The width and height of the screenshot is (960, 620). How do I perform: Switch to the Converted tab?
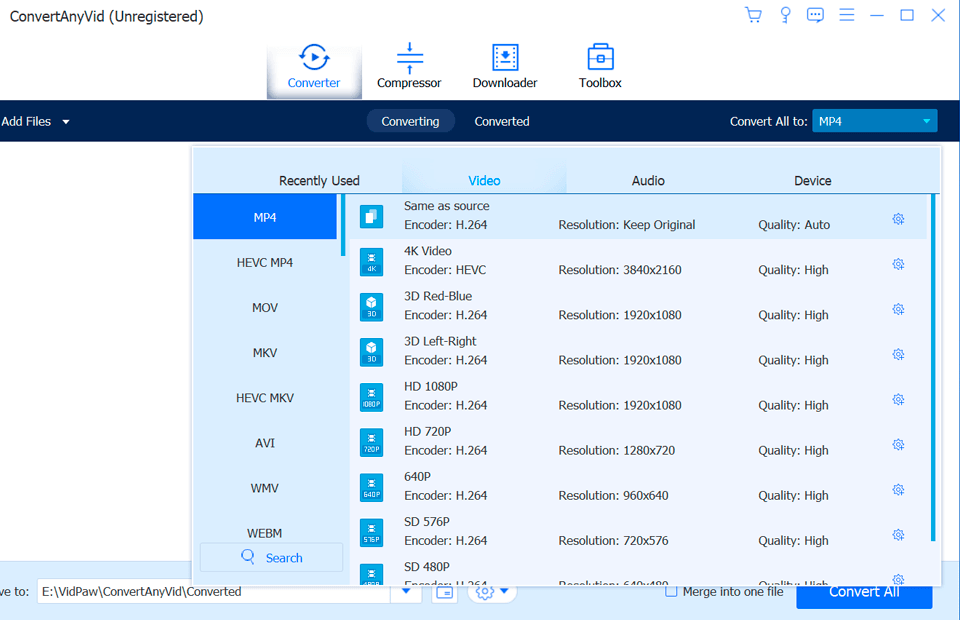click(501, 120)
